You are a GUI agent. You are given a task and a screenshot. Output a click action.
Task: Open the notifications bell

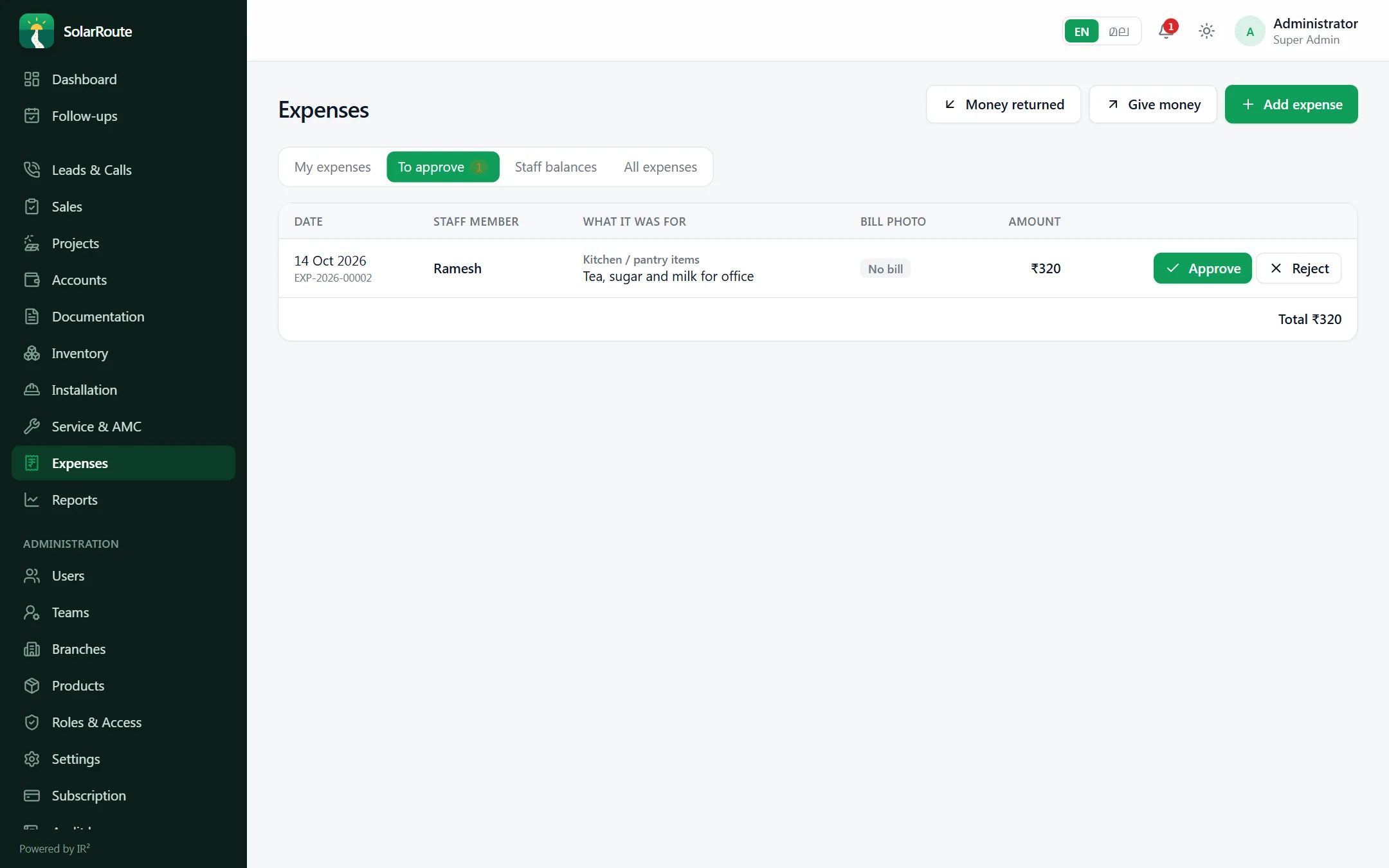(1167, 31)
